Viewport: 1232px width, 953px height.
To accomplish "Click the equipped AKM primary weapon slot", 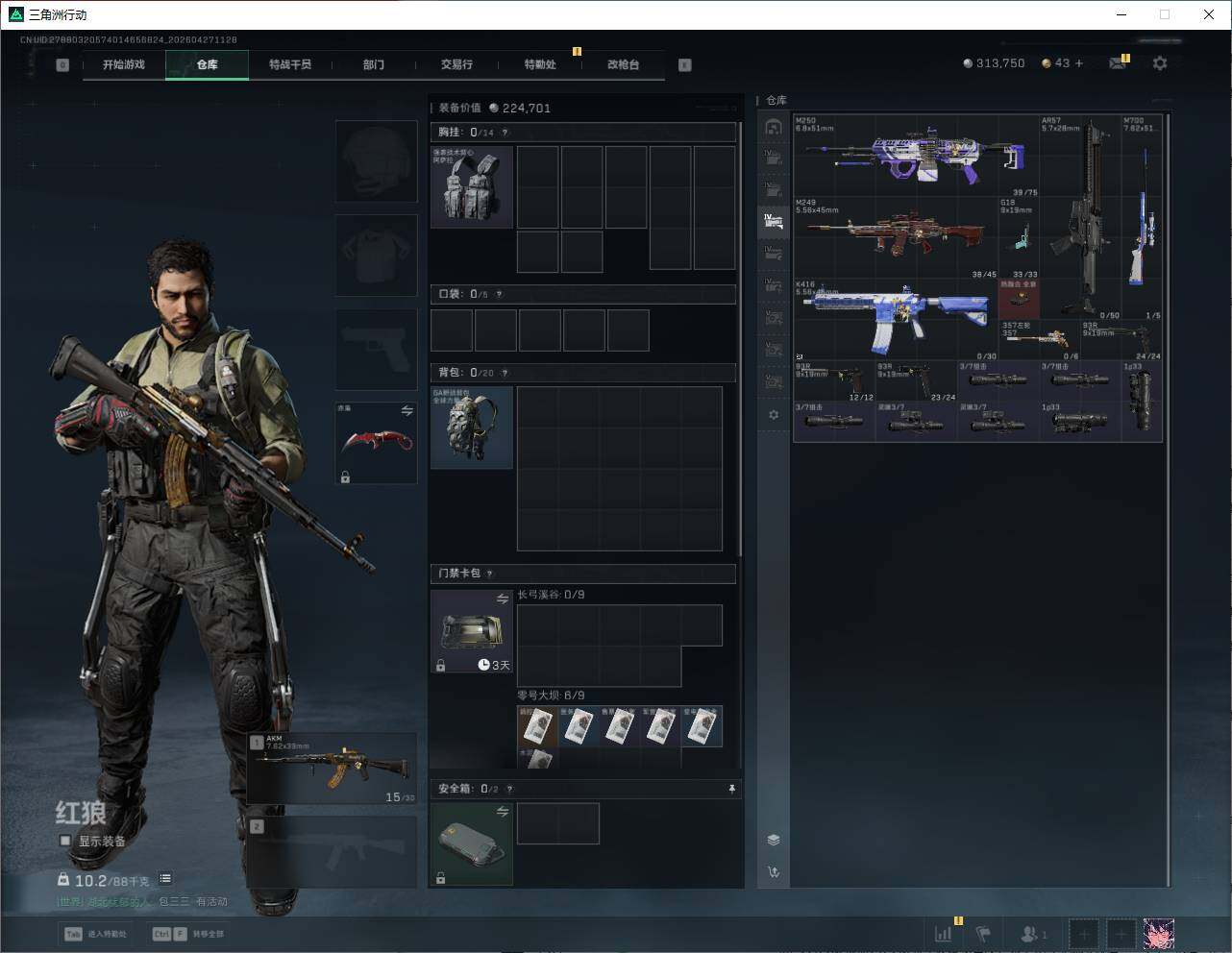I will pos(333,769).
